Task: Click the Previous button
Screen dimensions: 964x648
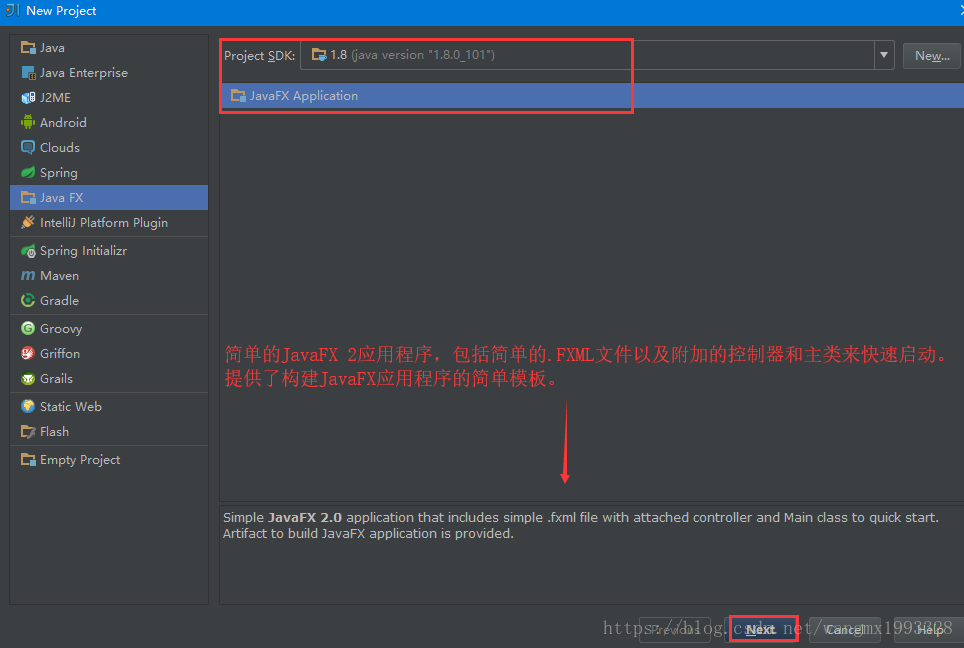Action: 674,630
